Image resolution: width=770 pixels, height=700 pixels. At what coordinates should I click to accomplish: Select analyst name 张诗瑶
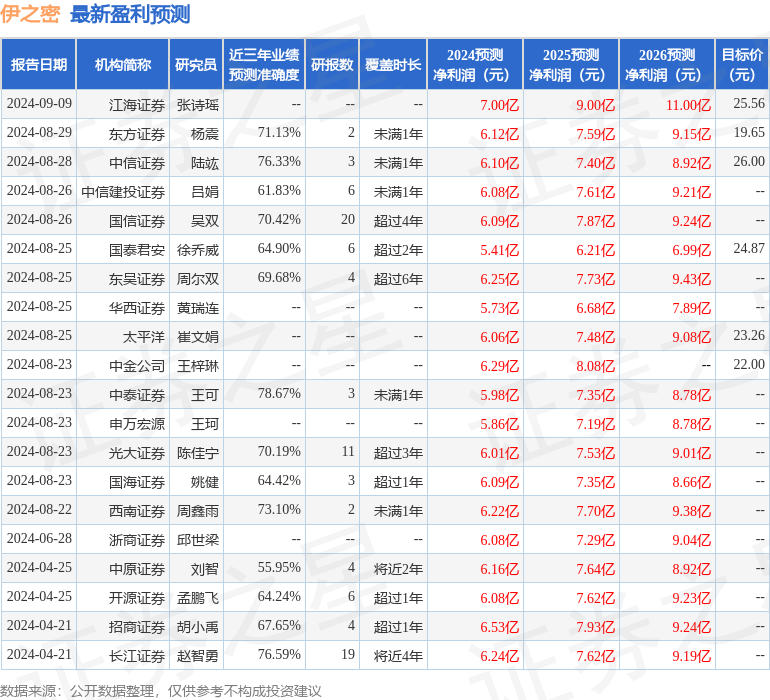tap(197, 105)
